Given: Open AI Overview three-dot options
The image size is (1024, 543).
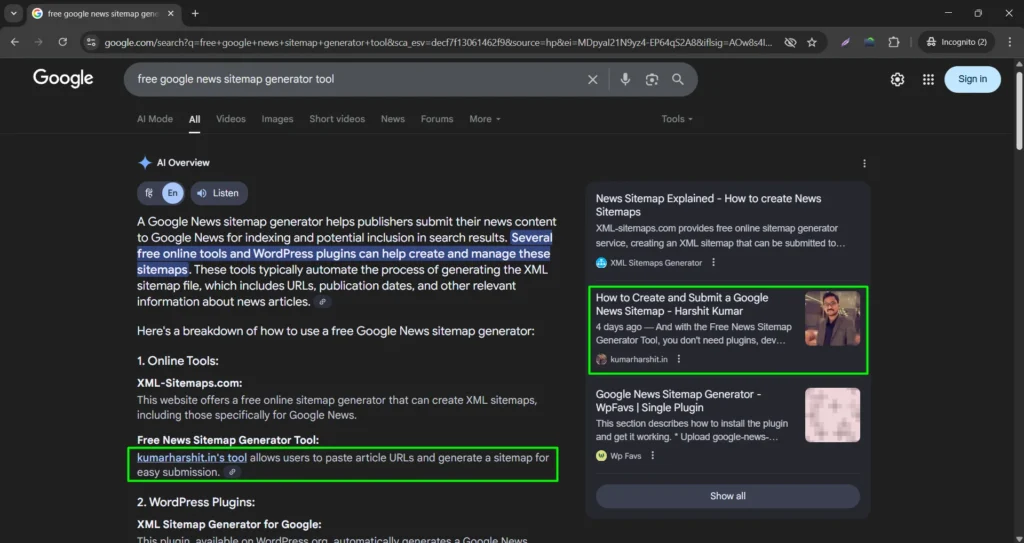Looking at the screenshot, I should pos(864,163).
